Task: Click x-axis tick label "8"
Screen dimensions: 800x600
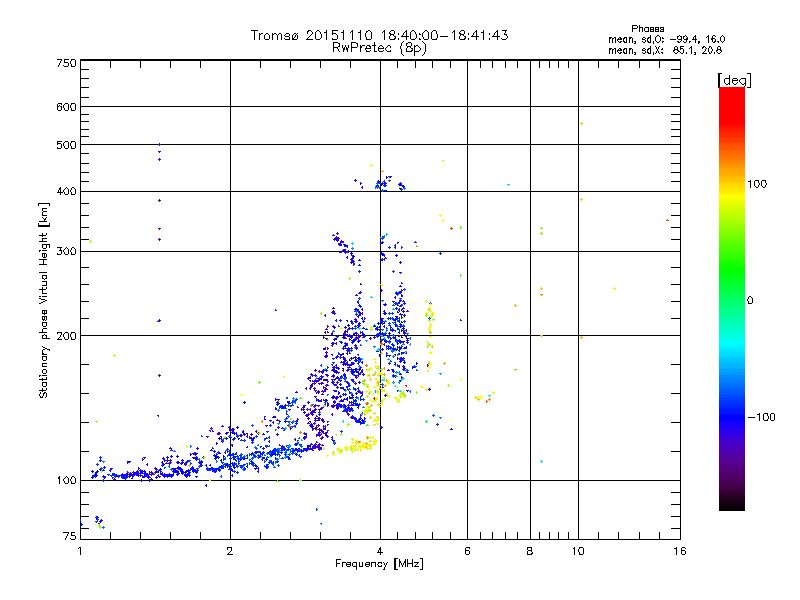Action: pos(530,551)
